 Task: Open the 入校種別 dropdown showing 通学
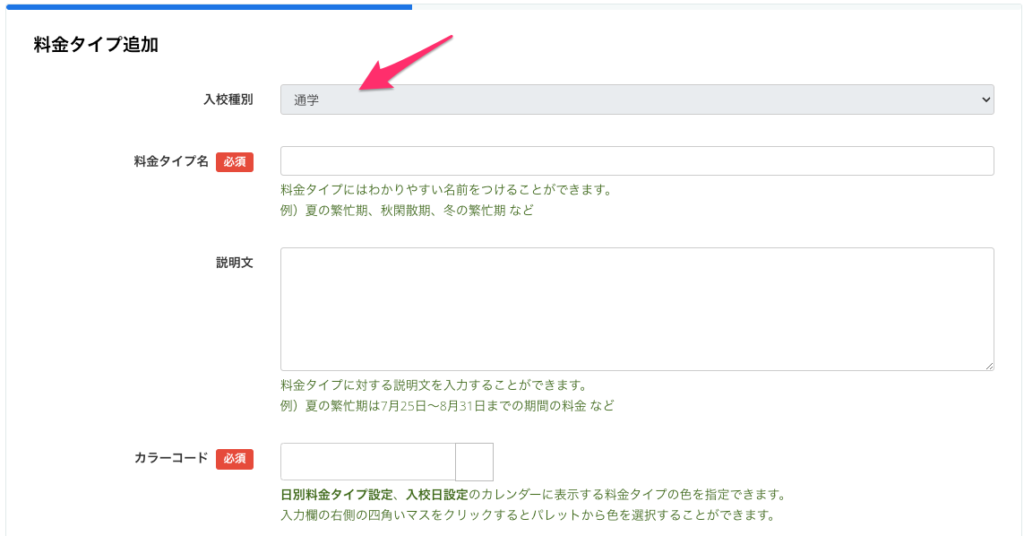pyautogui.click(x=636, y=99)
